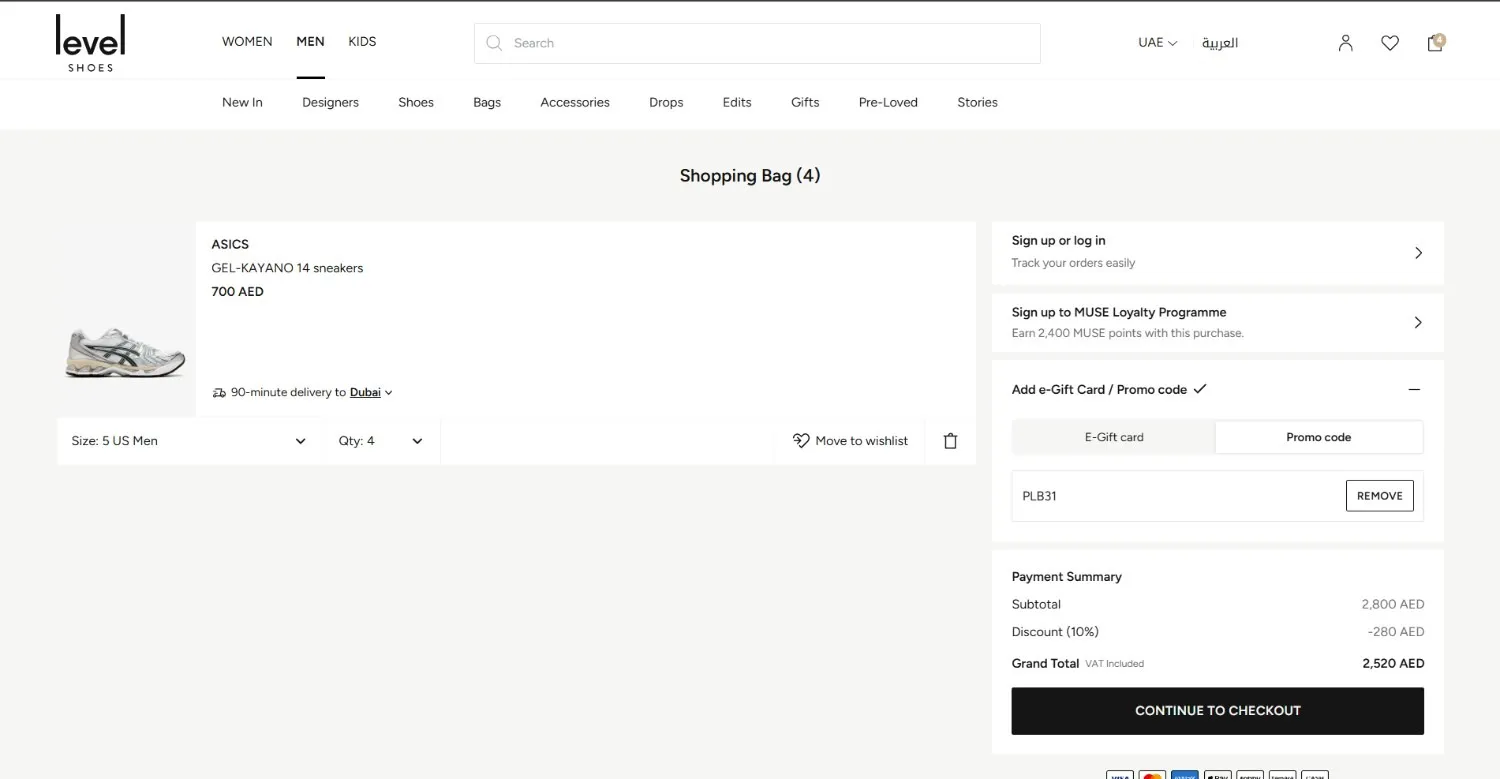Select the KIDS category

click(x=362, y=42)
